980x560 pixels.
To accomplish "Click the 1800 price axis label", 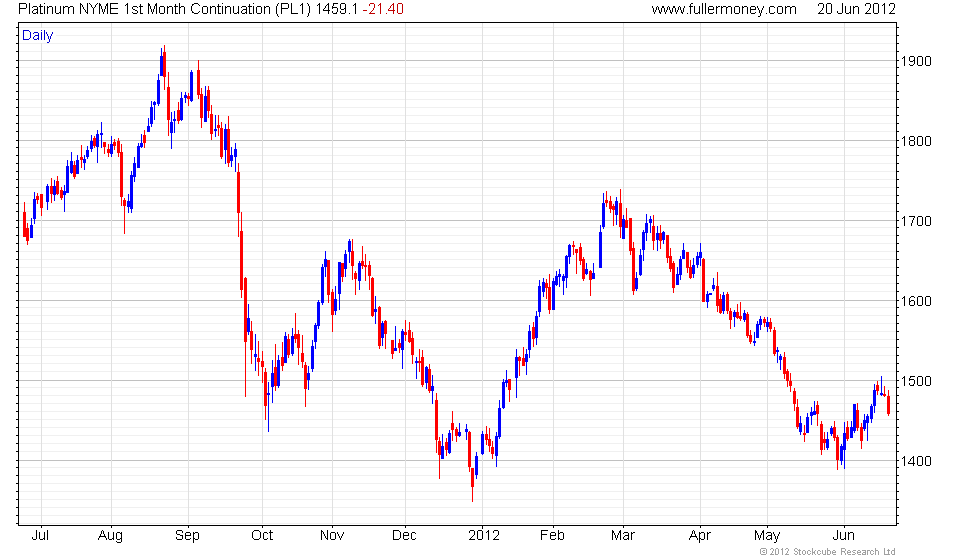I will tap(916, 141).
